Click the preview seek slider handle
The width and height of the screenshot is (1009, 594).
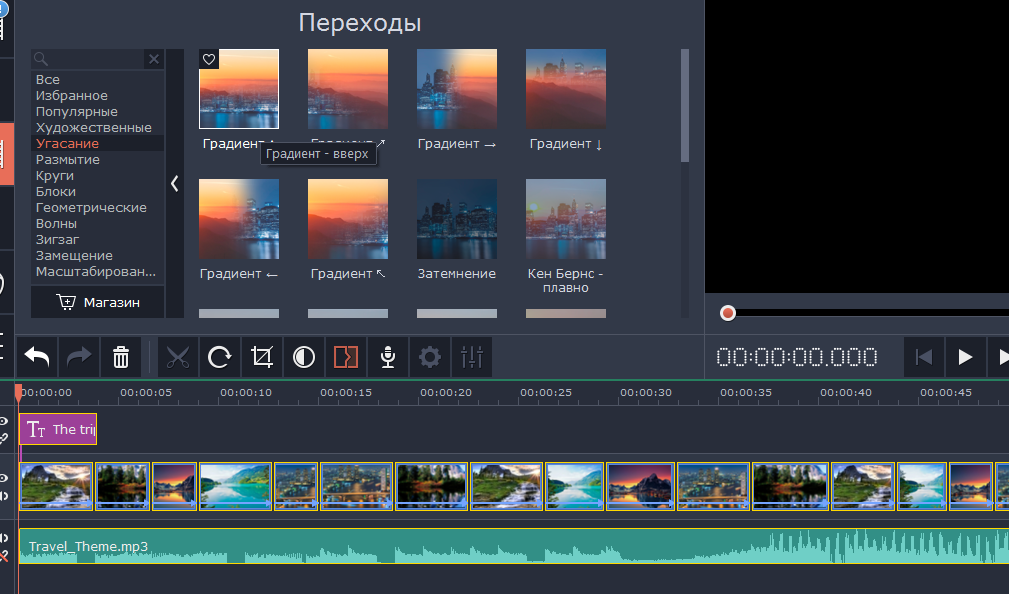[x=728, y=313]
